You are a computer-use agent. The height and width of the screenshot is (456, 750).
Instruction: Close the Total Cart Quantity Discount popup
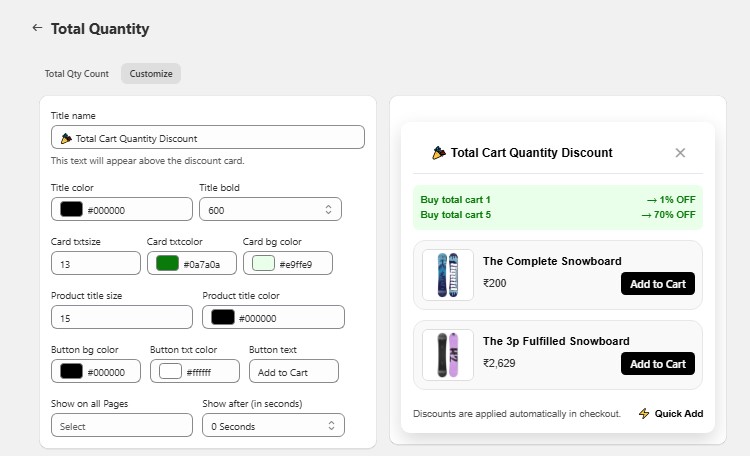pos(680,153)
